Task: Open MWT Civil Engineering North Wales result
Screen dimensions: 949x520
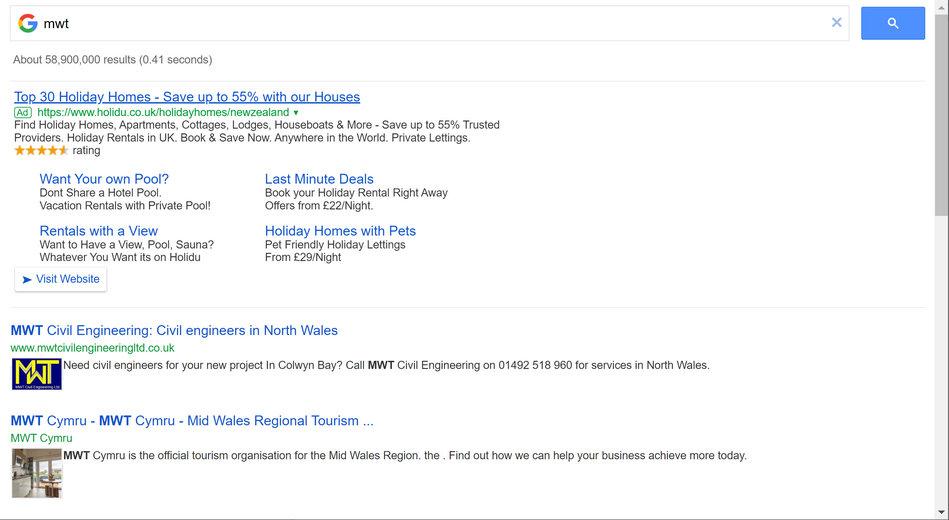Action: [x=174, y=331]
